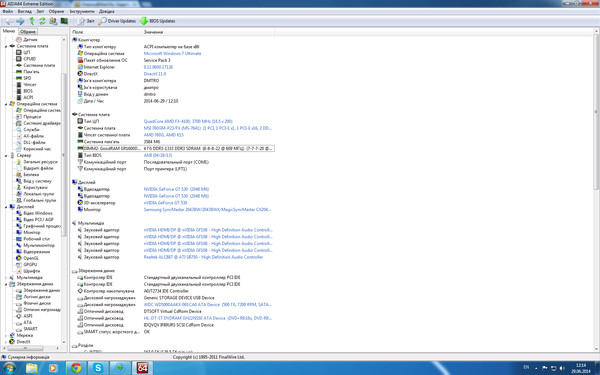Open Microsoft Windows 7 Ultimate link
The width and height of the screenshot is (600, 375).
pyautogui.click(x=172, y=54)
